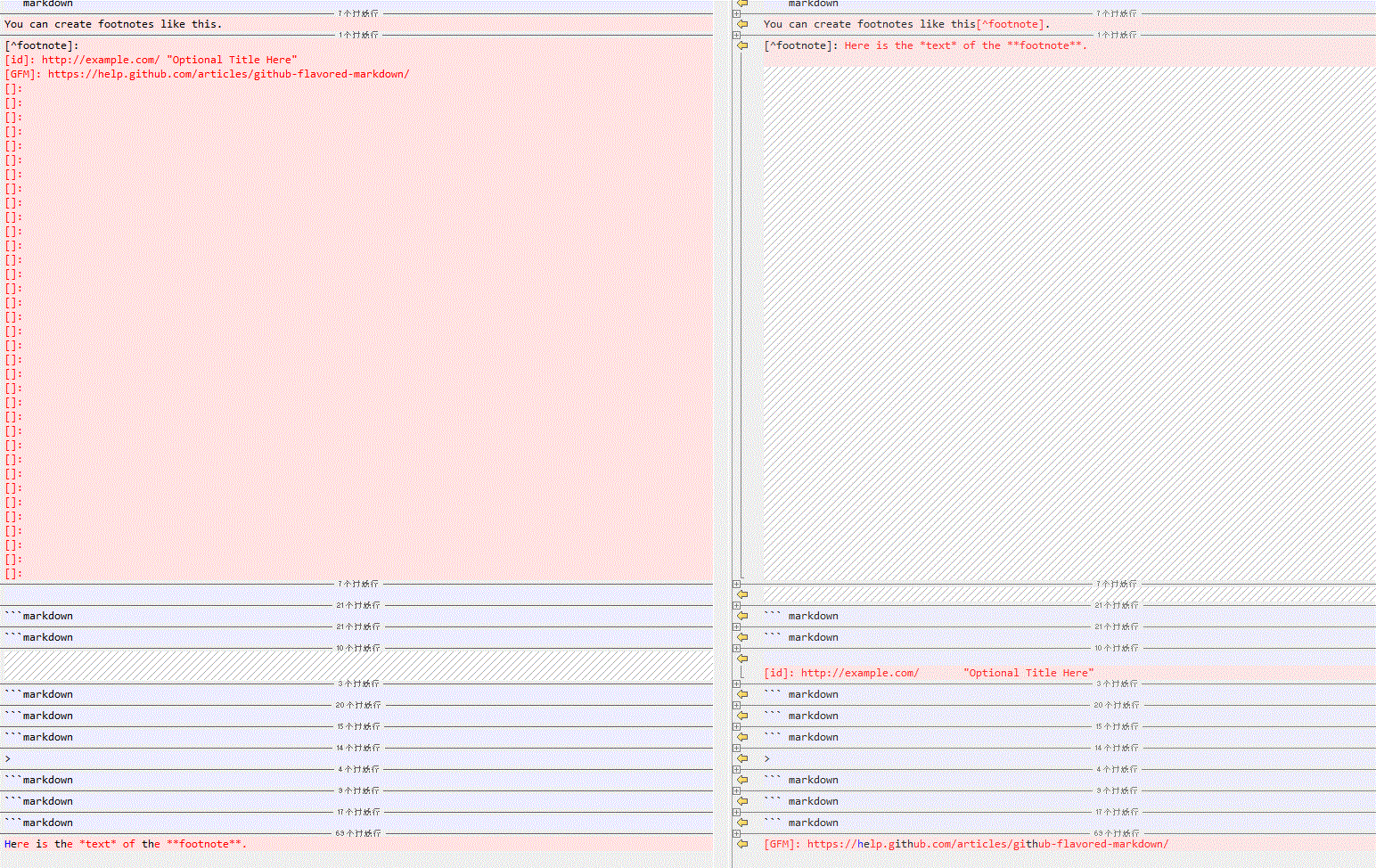Copy the ```markdown line above the [id] reference leftward
The width and height of the screenshot is (1376, 868).
click(x=742, y=637)
